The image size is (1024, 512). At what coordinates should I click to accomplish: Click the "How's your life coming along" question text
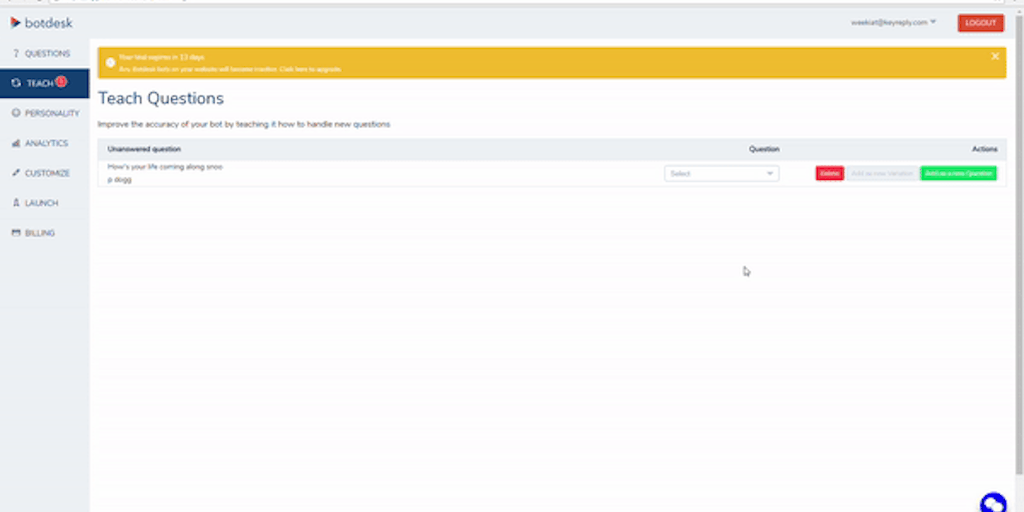[165, 173]
